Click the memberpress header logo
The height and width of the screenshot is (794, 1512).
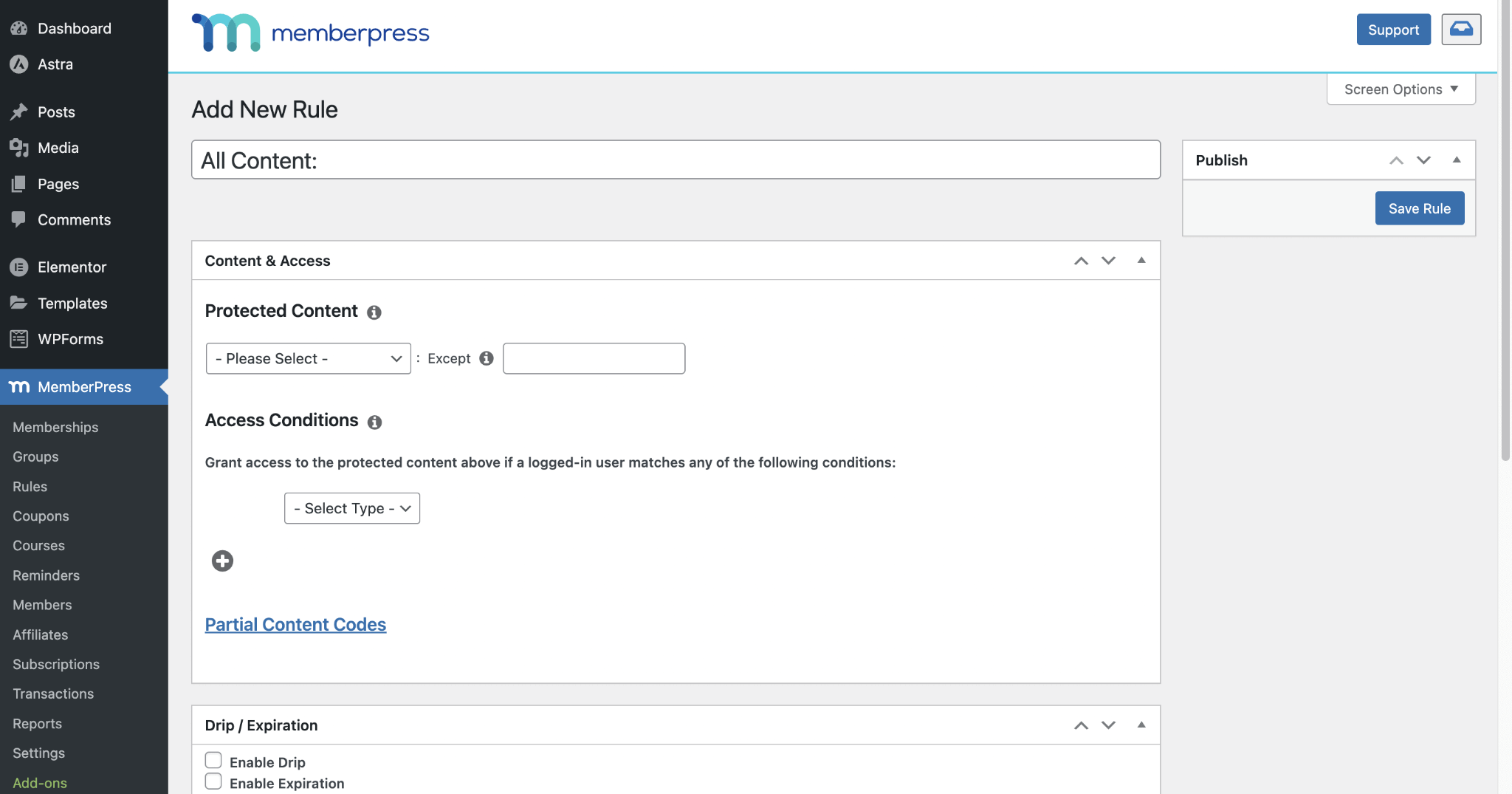310,33
